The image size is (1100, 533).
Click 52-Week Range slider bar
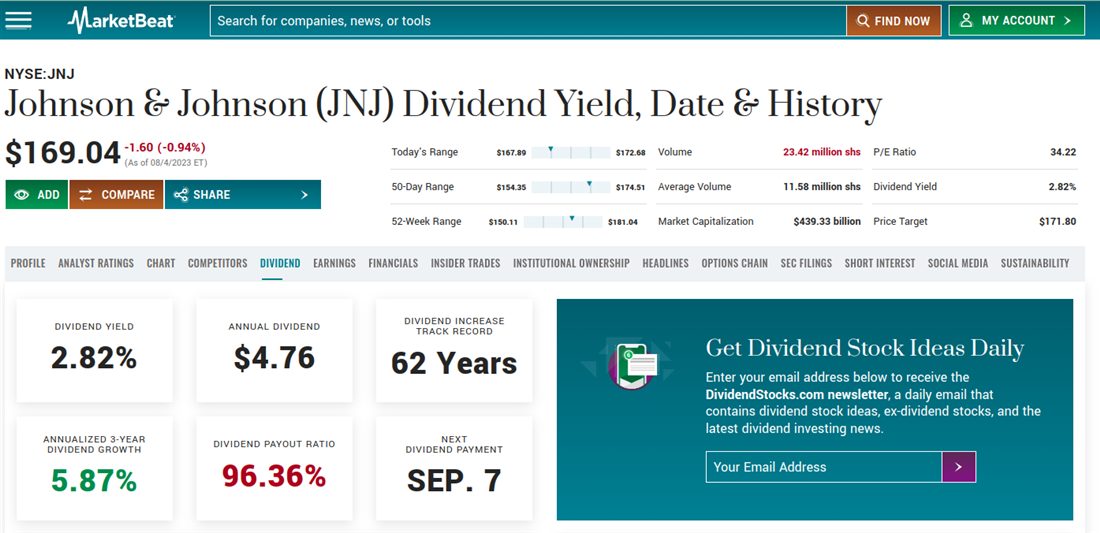[563, 222]
